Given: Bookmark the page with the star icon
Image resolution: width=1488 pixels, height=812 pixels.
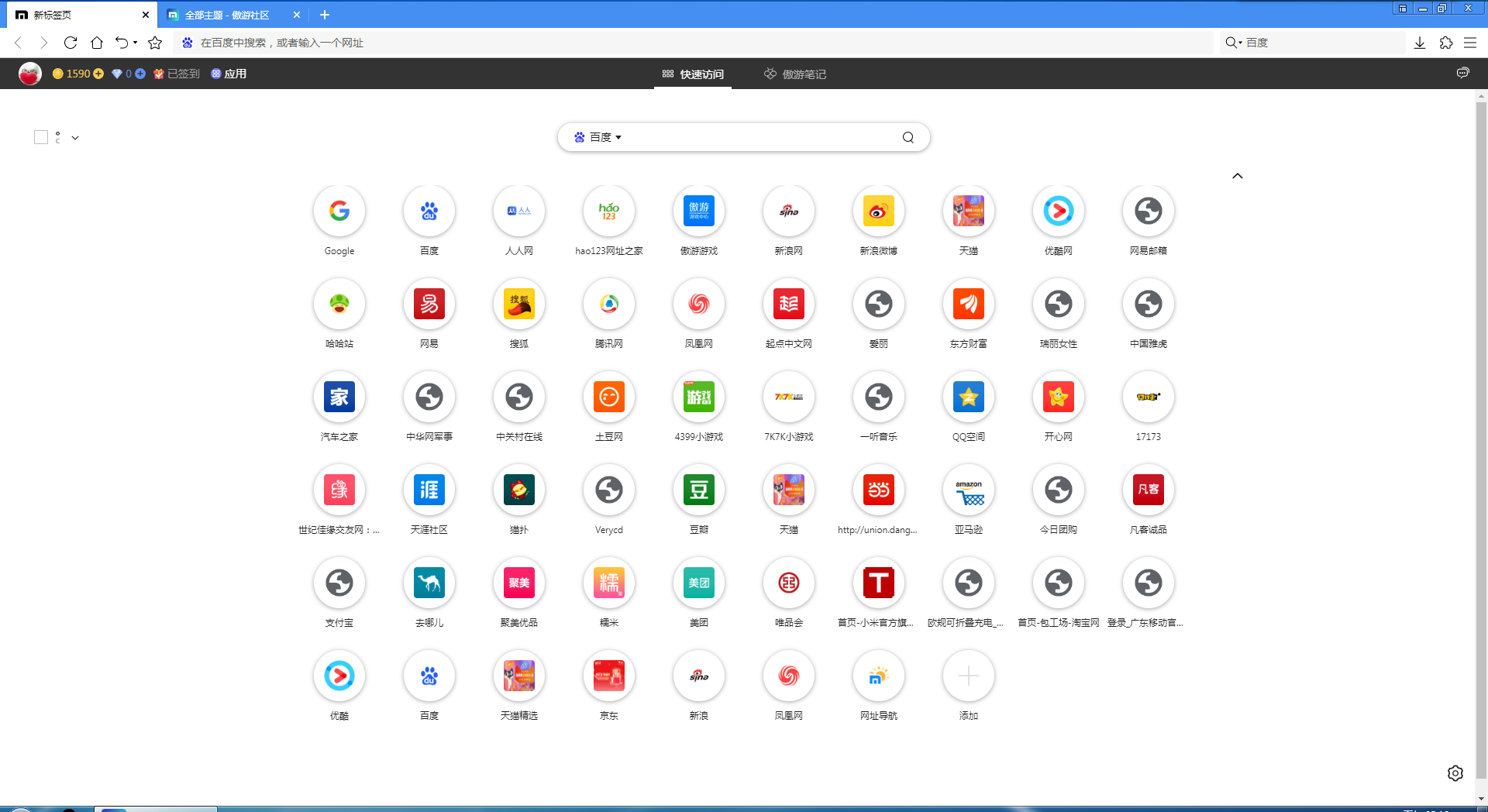Looking at the screenshot, I should 155,43.
